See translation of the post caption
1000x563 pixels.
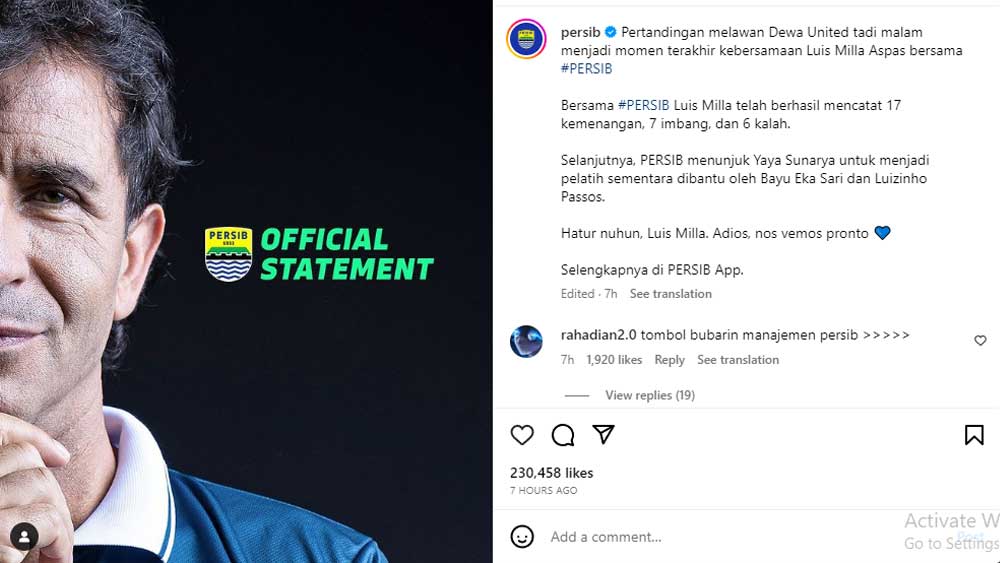(670, 294)
